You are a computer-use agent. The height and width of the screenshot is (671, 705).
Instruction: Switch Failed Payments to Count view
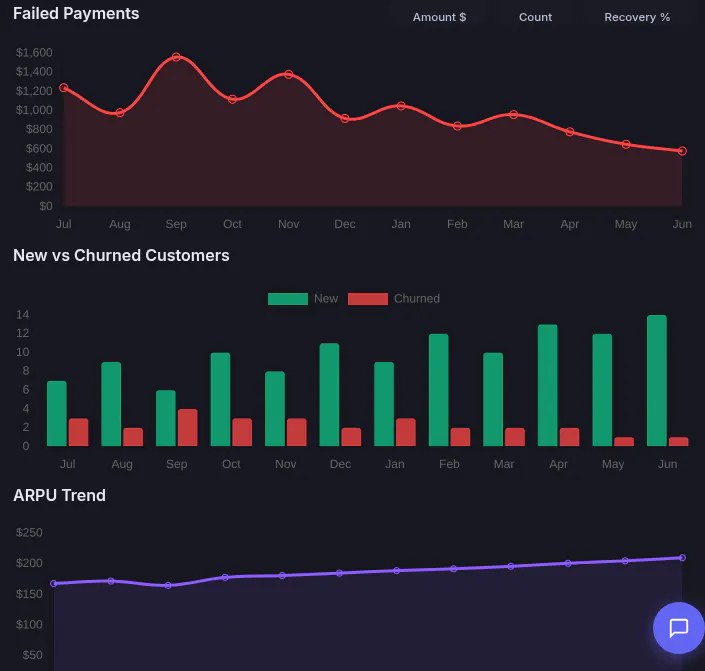(x=535, y=17)
